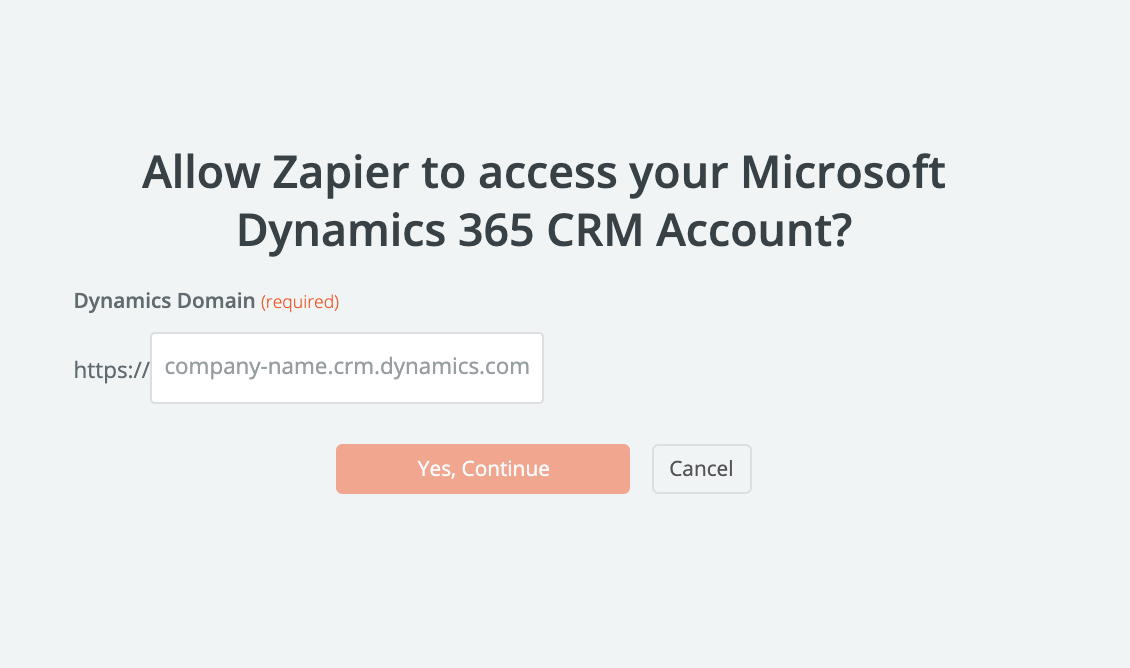
Task: Click the word Domain in field label
Action: (x=220, y=301)
